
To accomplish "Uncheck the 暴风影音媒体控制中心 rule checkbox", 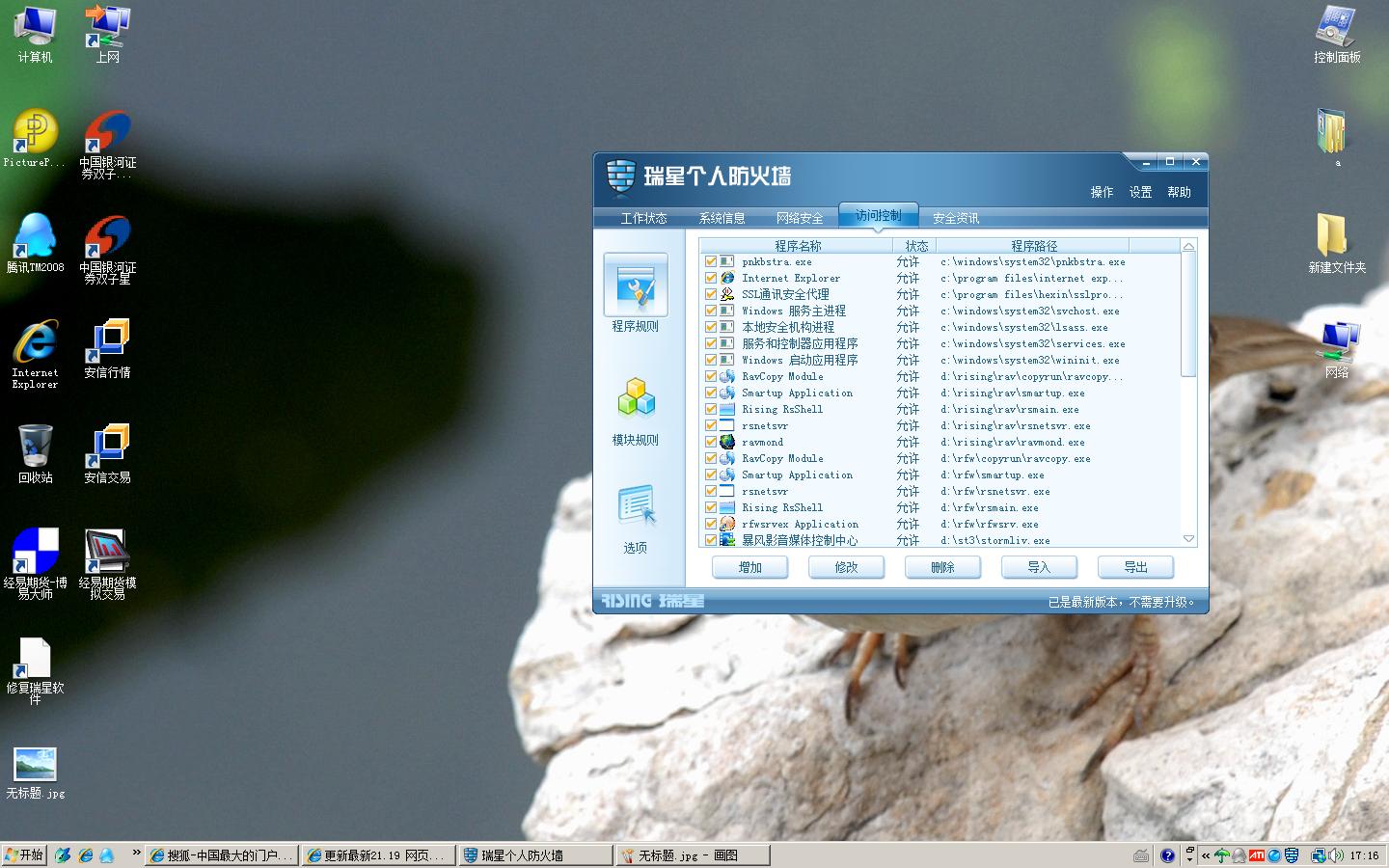I will tap(711, 540).
